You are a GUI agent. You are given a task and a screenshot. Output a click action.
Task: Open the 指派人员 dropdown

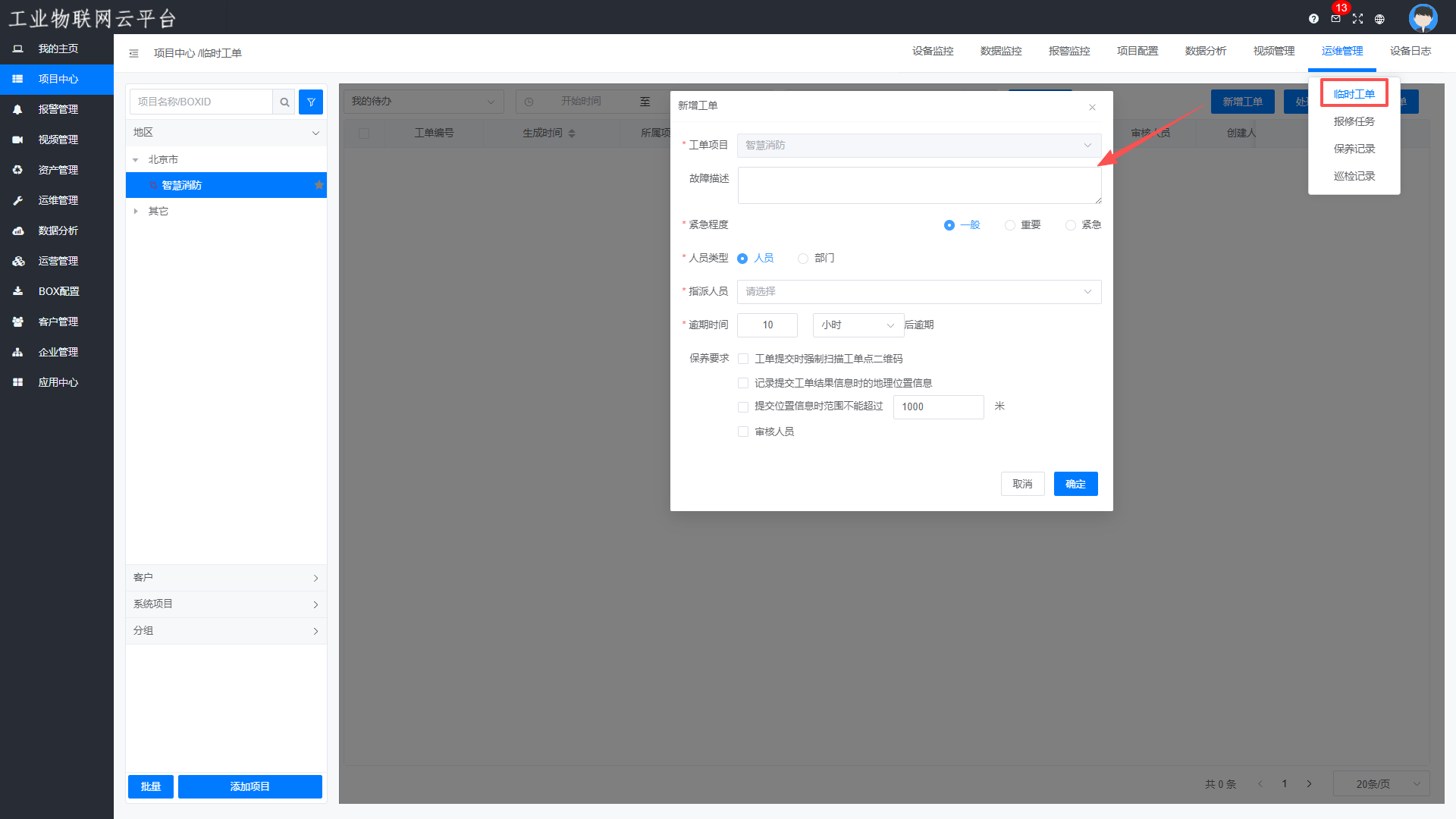pyautogui.click(x=918, y=292)
